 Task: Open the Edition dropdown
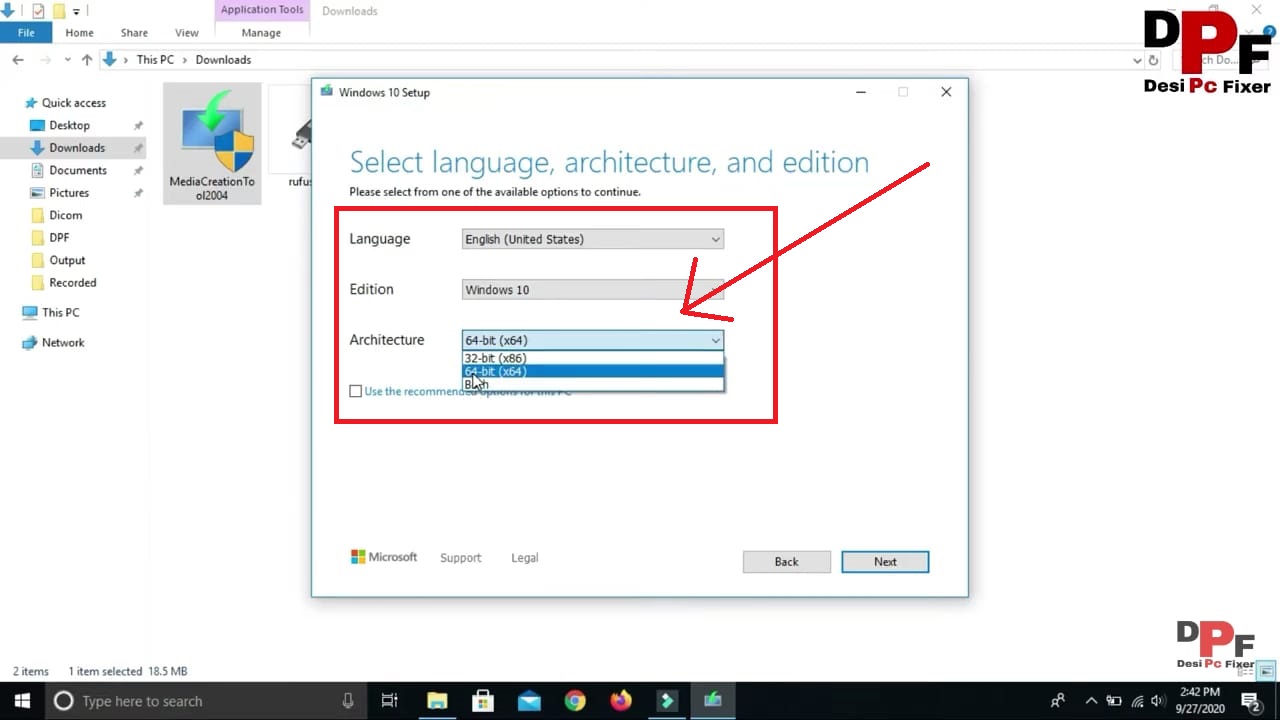(x=592, y=290)
